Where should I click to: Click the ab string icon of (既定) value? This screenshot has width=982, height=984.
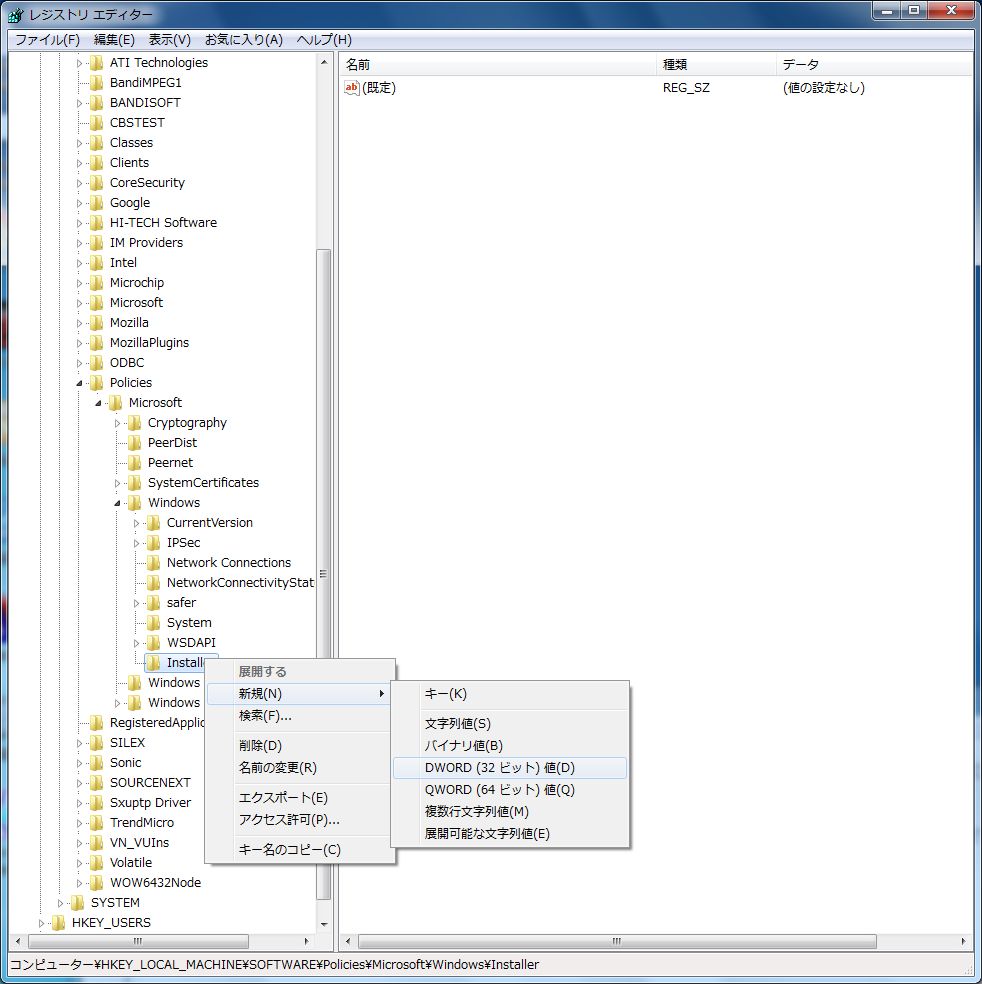pos(352,88)
